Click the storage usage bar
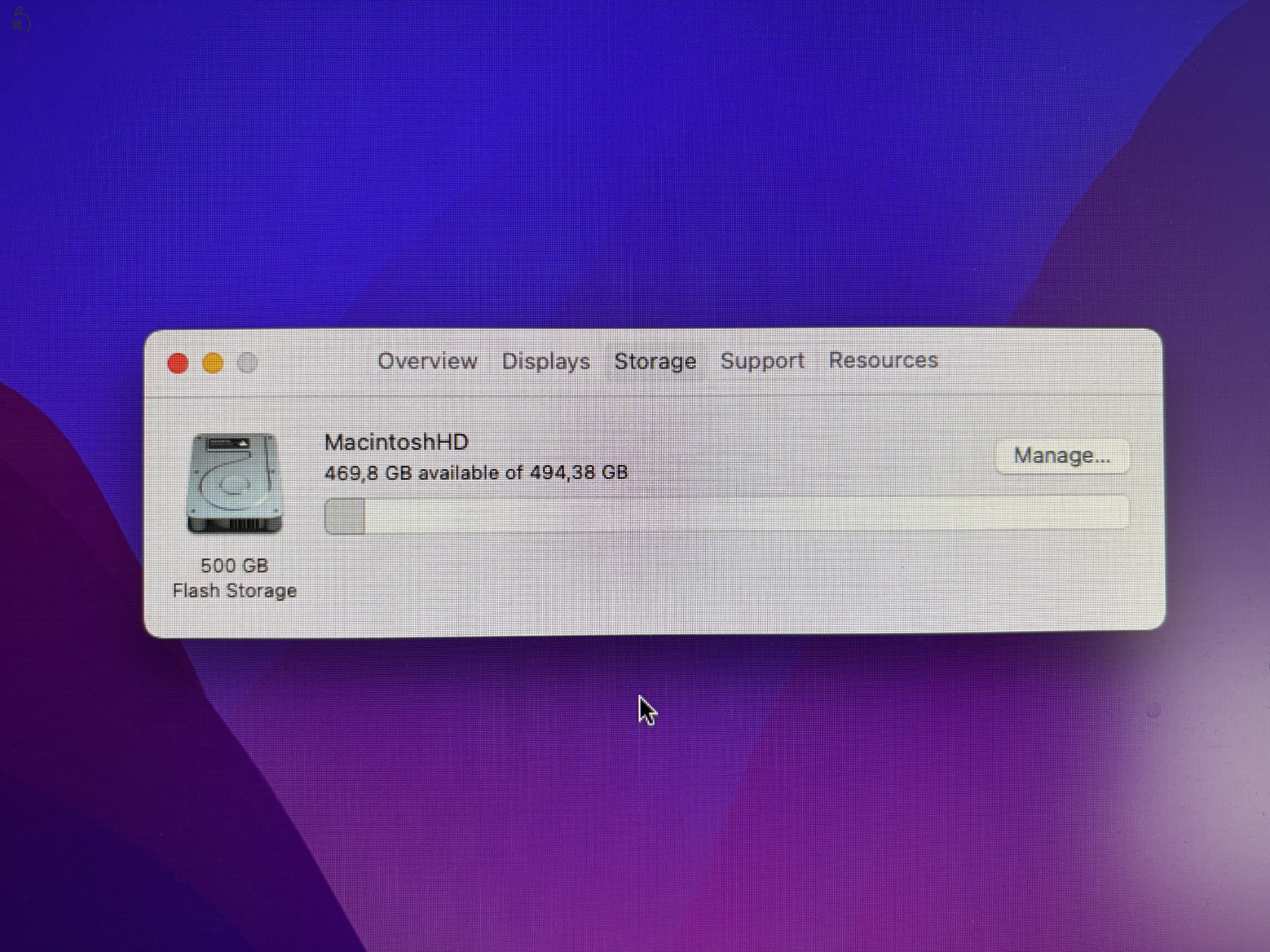This screenshot has width=1270, height=952. tap(726, 515)
